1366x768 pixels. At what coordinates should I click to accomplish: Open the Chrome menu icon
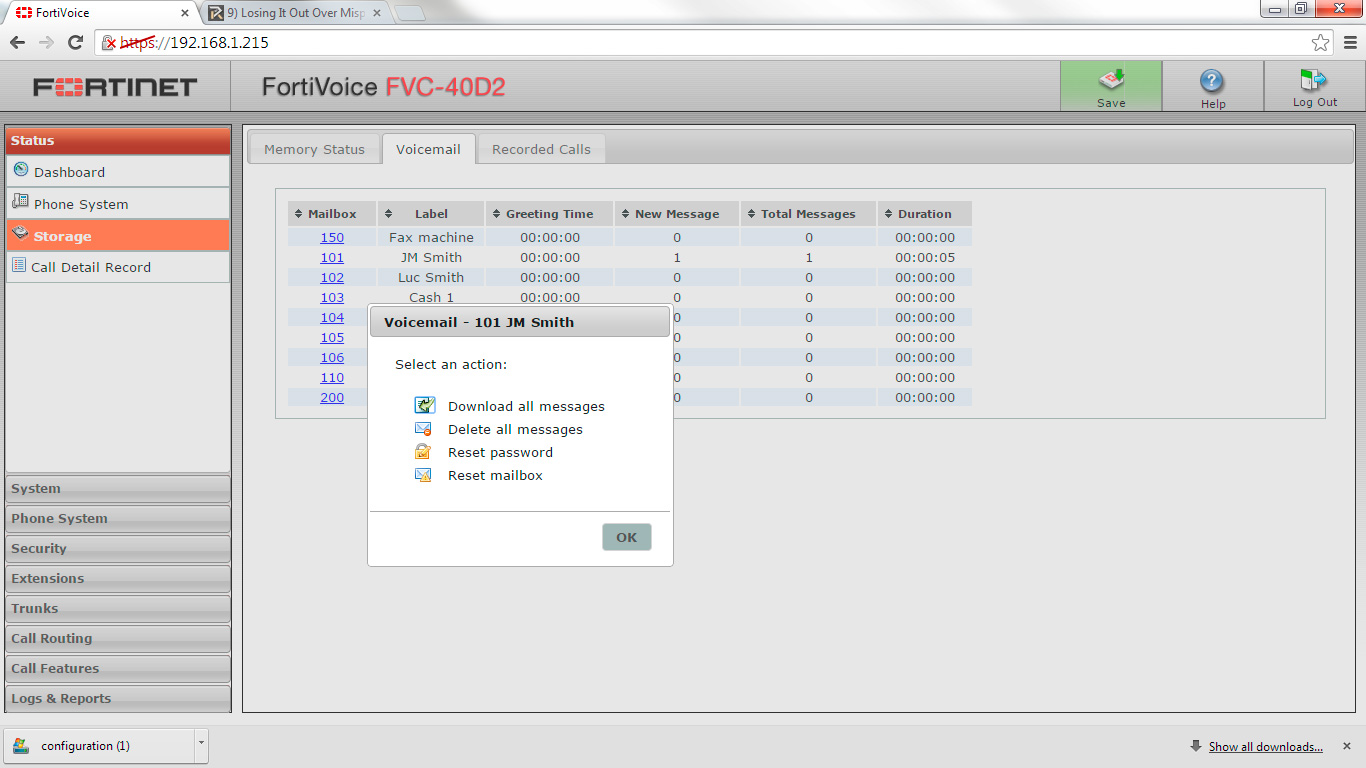(x=1350, y=42)
